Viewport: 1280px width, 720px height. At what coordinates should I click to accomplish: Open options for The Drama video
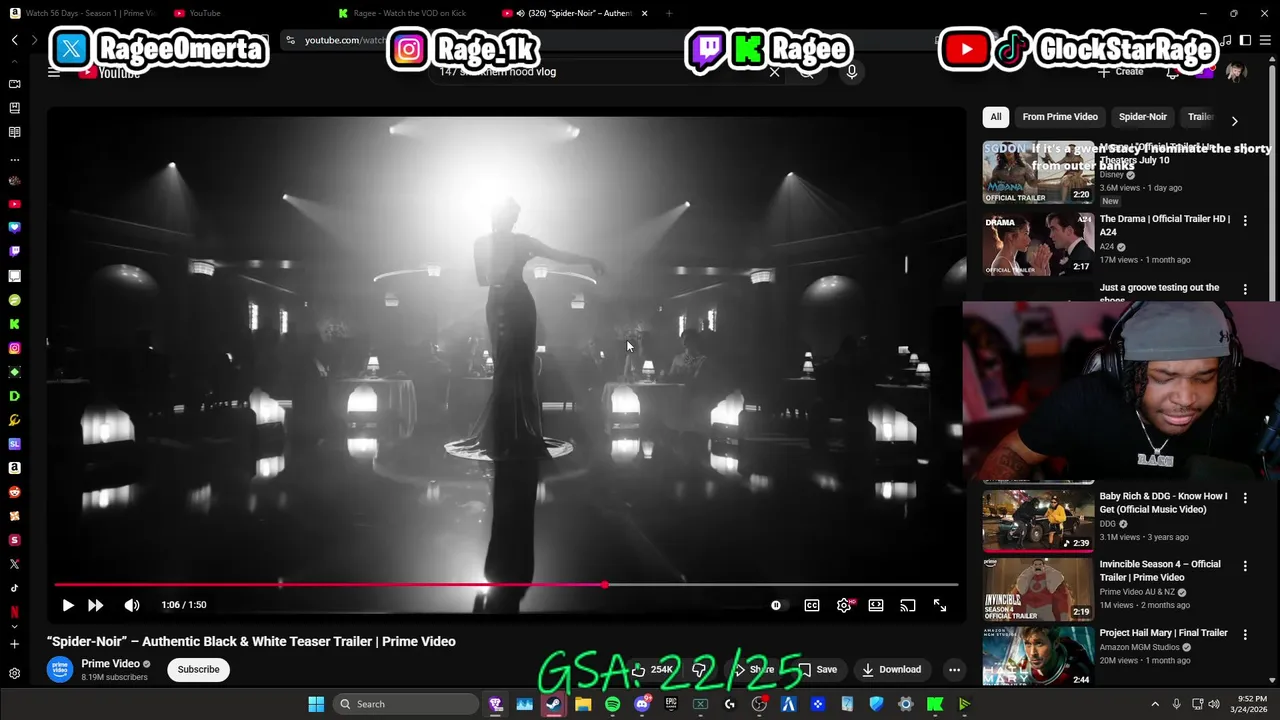point(1245,220)
